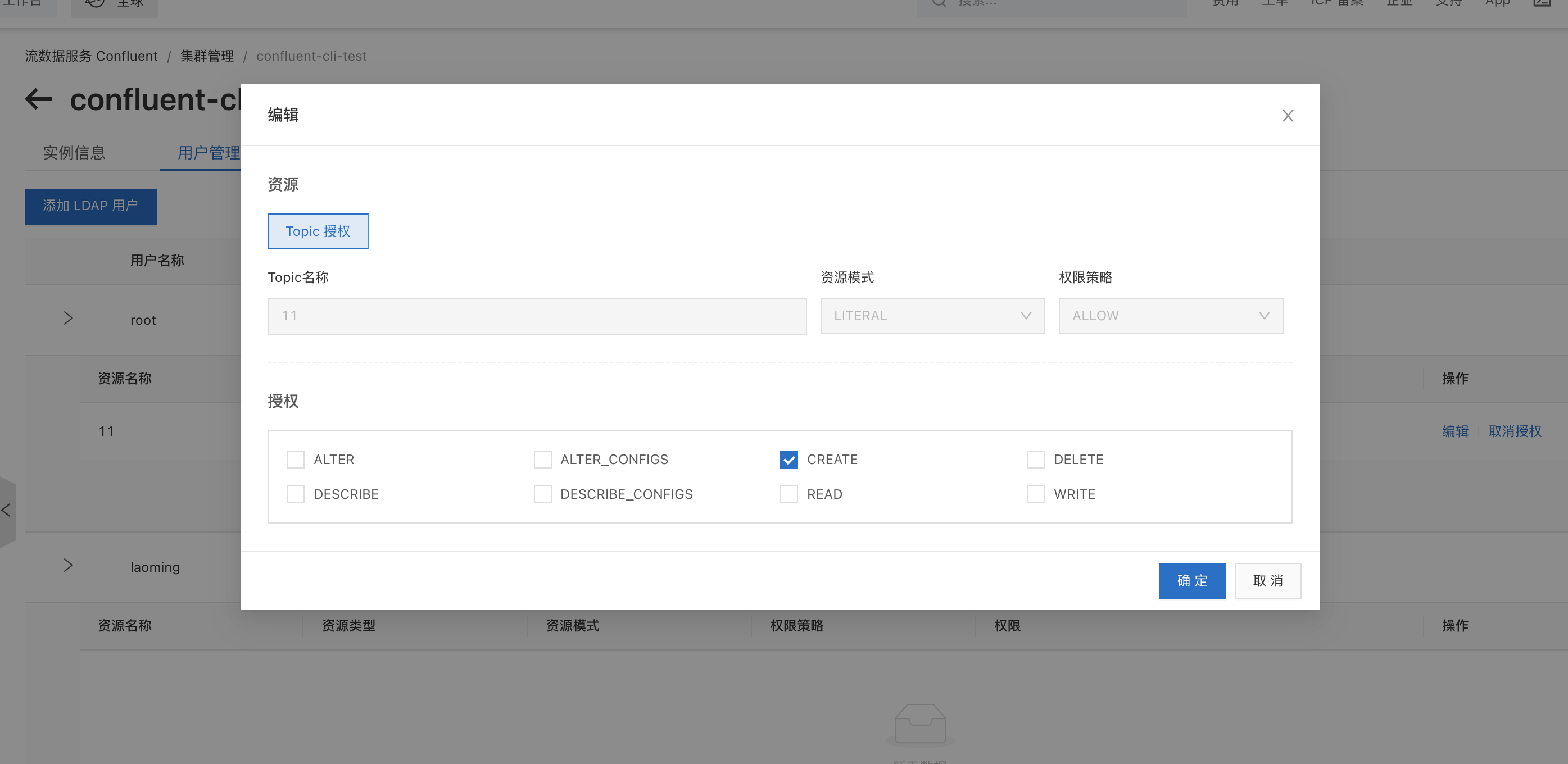Open the LITERAL resource mode dropdown
Image resolution: width=1568 pixels, height=764 pixels.
point(932,316)
